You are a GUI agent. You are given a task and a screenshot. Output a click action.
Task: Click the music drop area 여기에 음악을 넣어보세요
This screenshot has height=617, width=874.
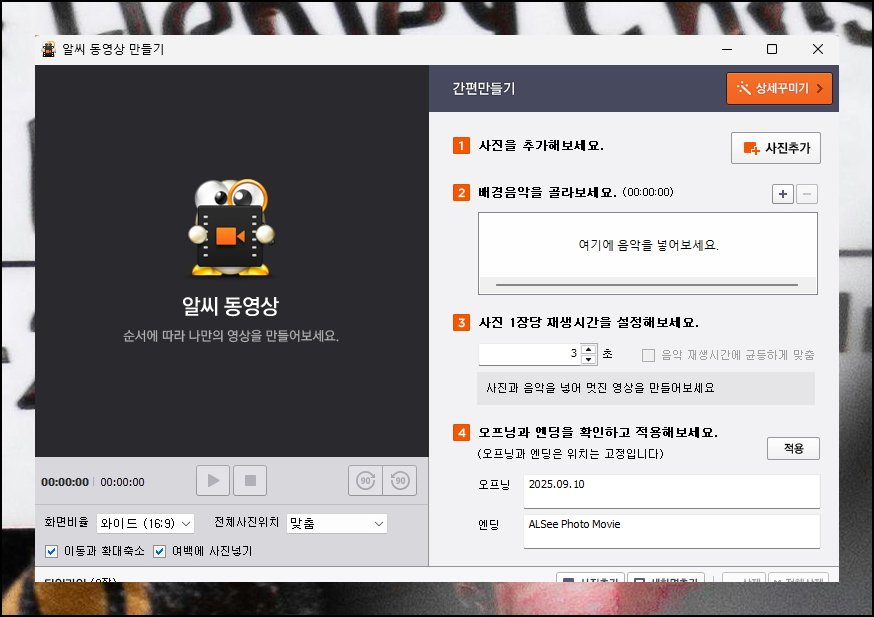pos(648,245)
